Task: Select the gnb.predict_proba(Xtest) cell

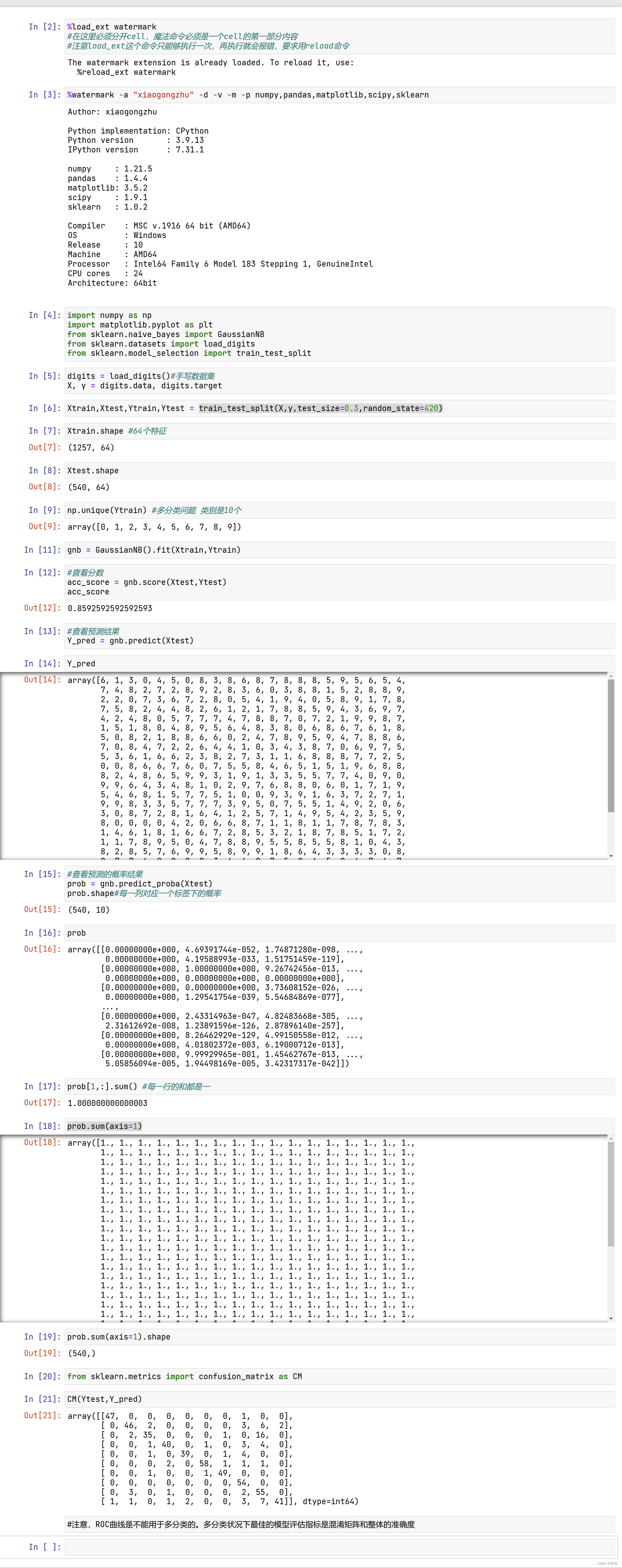Action: pos(339,884)
